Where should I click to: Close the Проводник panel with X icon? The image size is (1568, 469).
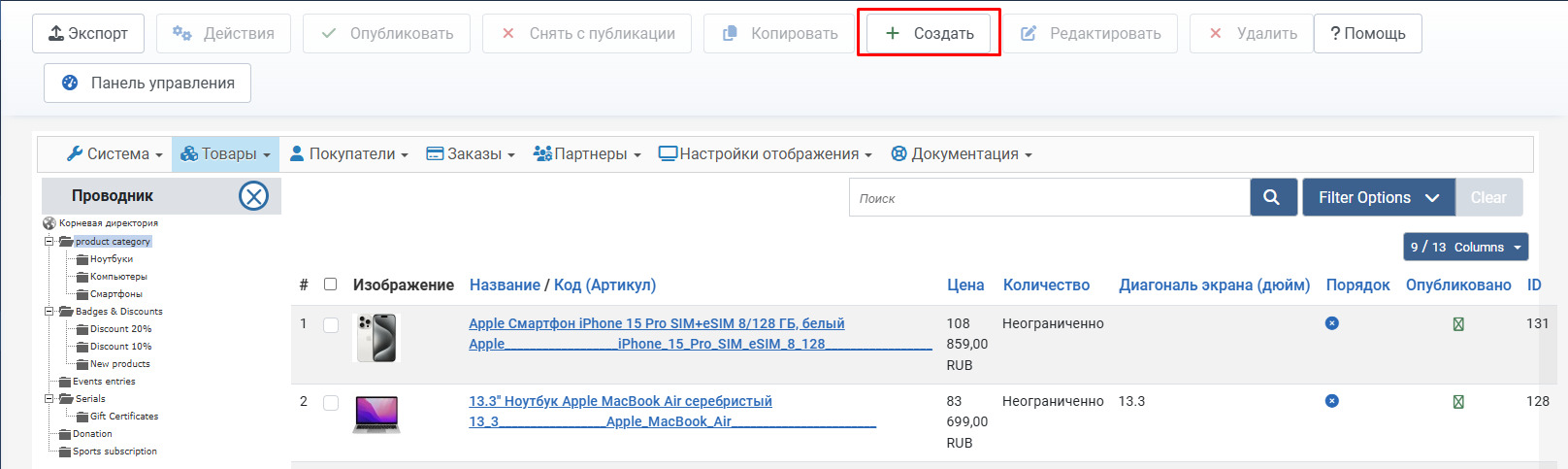click(253, 196)
